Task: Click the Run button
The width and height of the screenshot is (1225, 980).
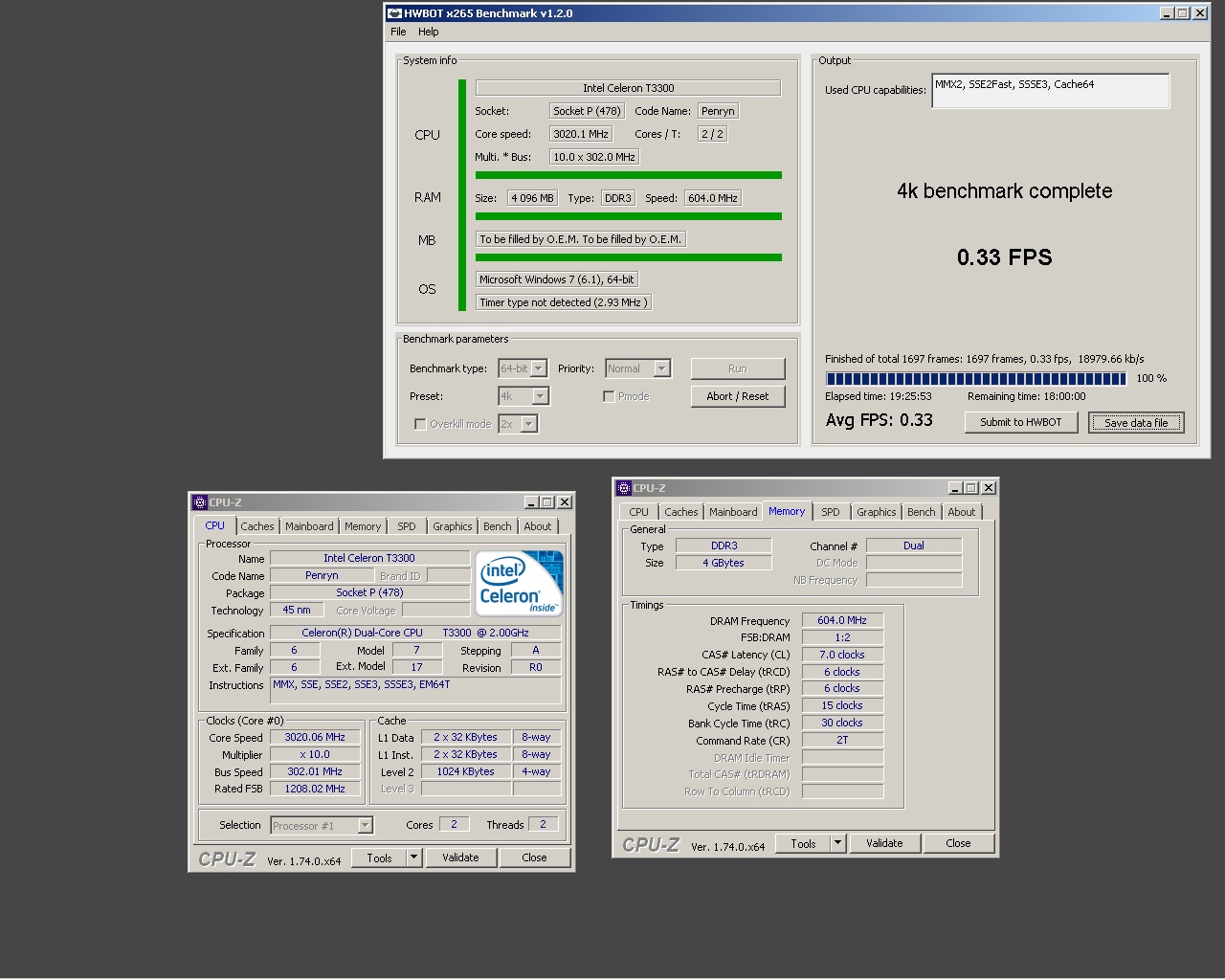Action: (737, 368)
